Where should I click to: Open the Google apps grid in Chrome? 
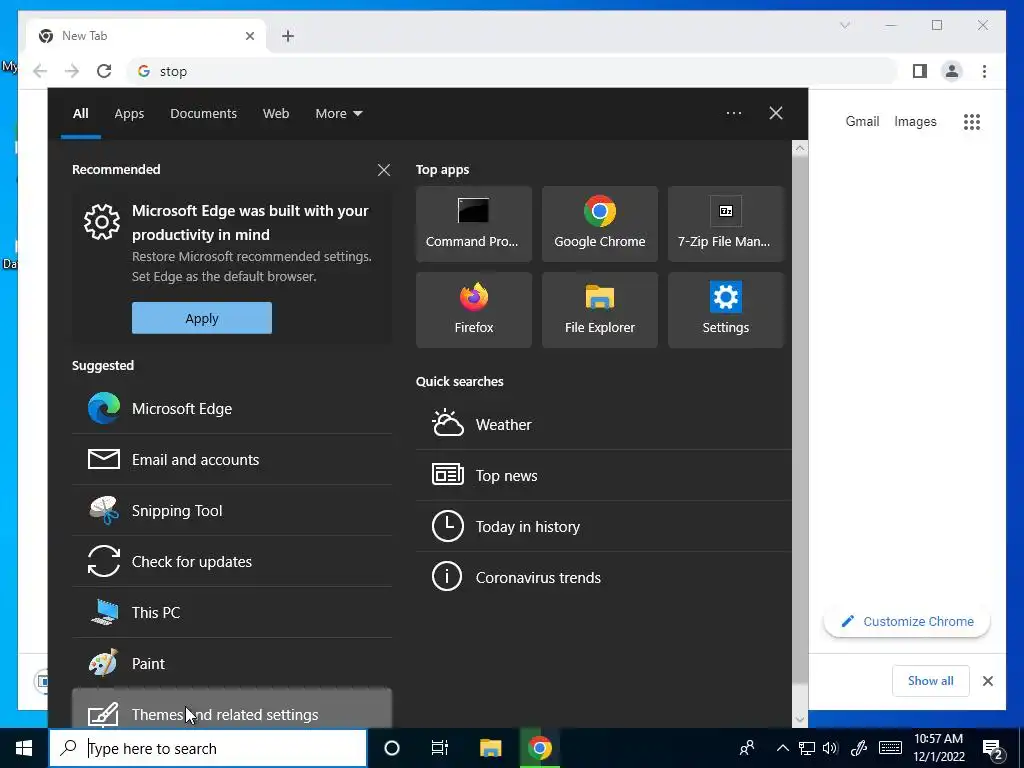coord(972,121)
